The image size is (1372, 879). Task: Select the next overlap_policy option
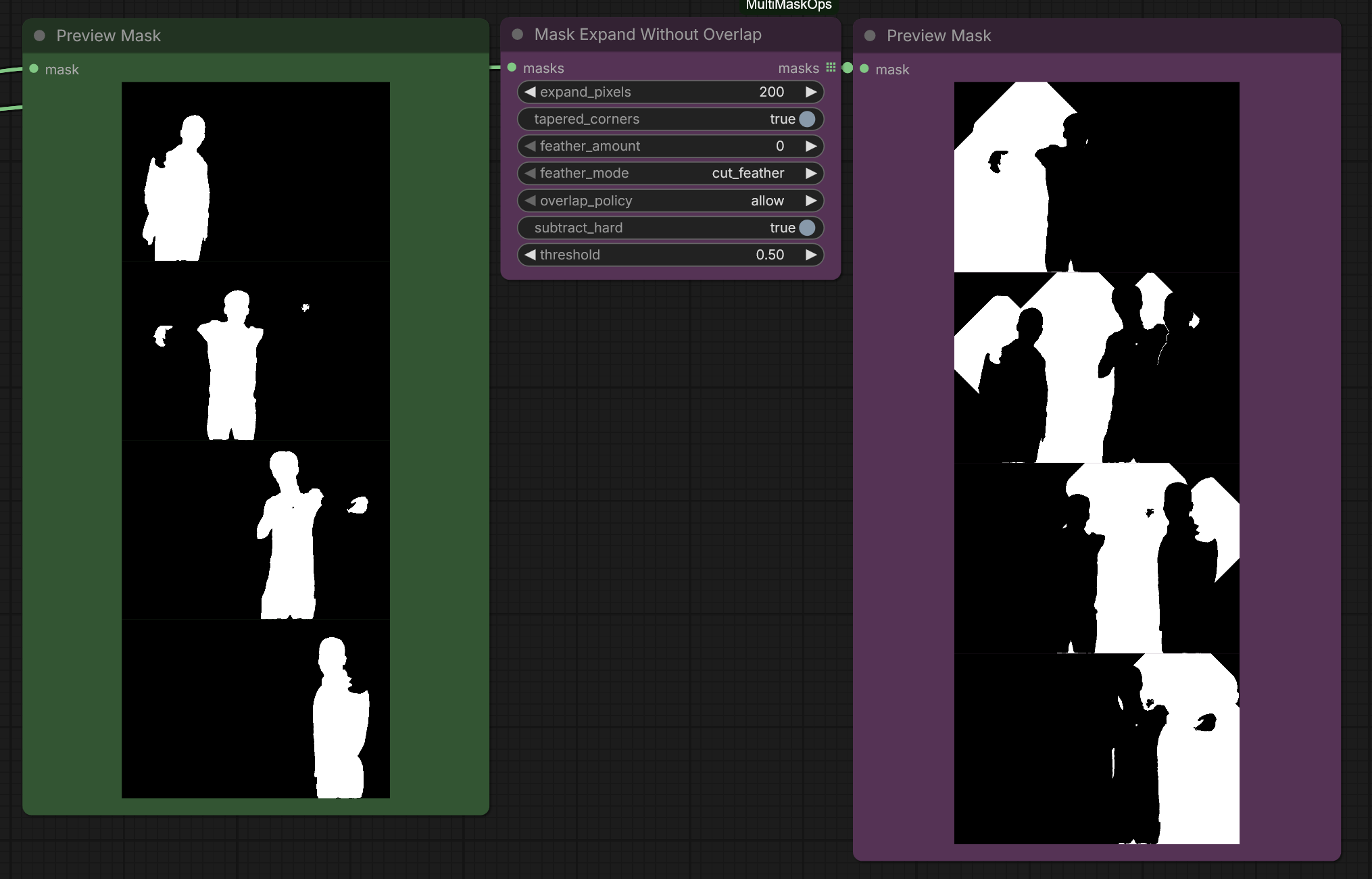point(811,201)
